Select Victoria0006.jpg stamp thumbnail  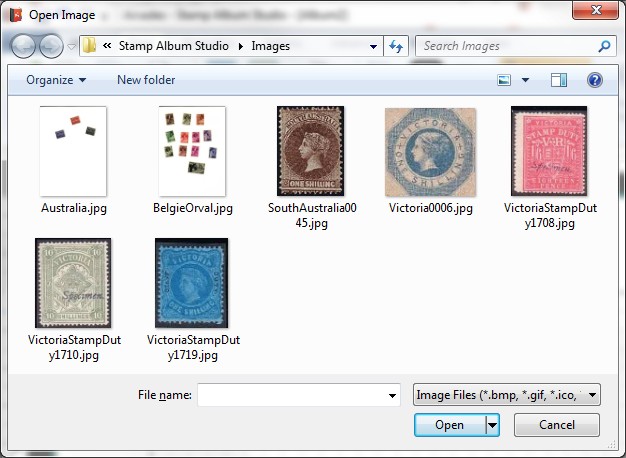(430, 152)
